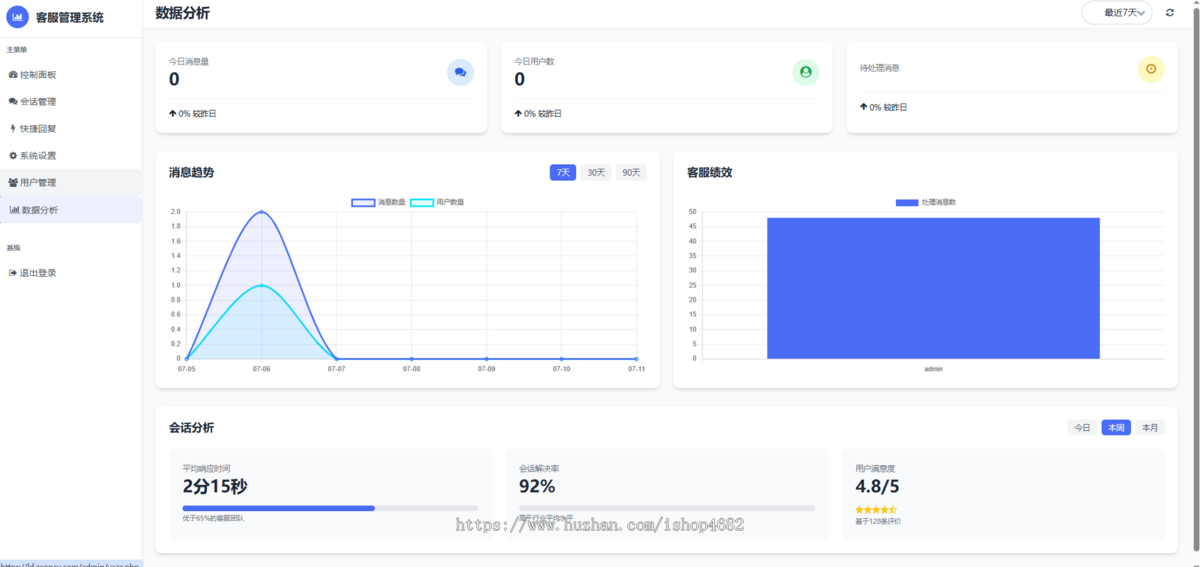Click the 会话分析 section title

click(x=191, y=428)
